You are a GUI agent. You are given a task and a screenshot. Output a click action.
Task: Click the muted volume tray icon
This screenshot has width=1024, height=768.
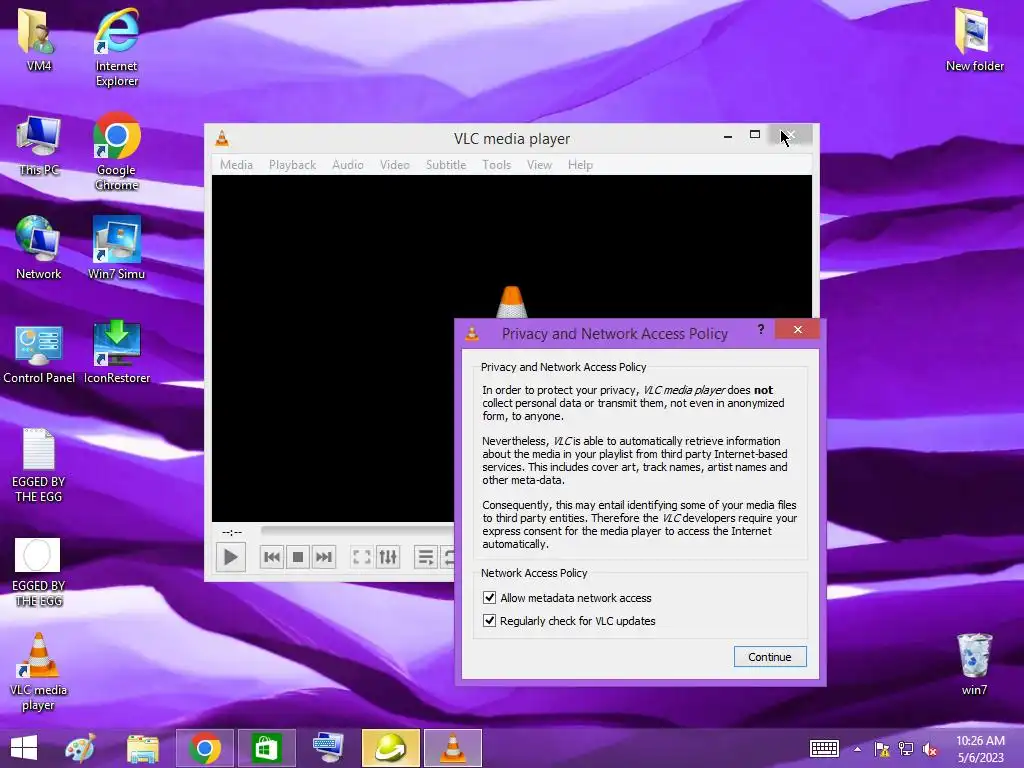[929, 749]
